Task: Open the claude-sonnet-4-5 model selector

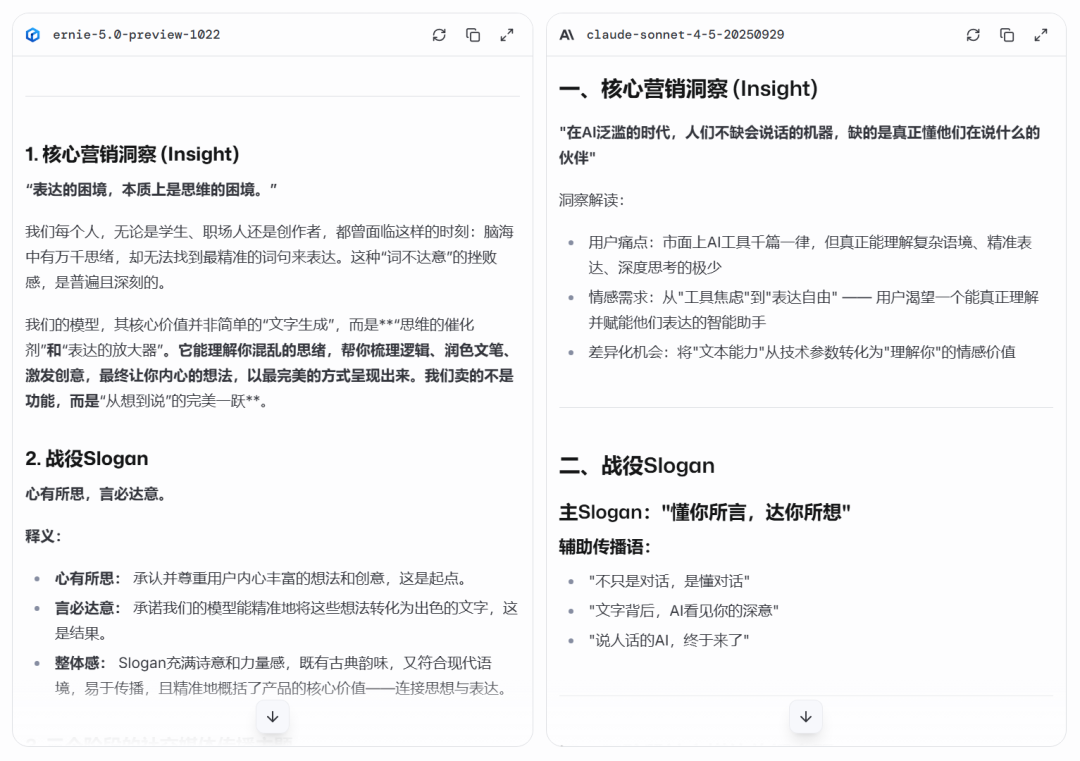Action: tap(684, 35)
